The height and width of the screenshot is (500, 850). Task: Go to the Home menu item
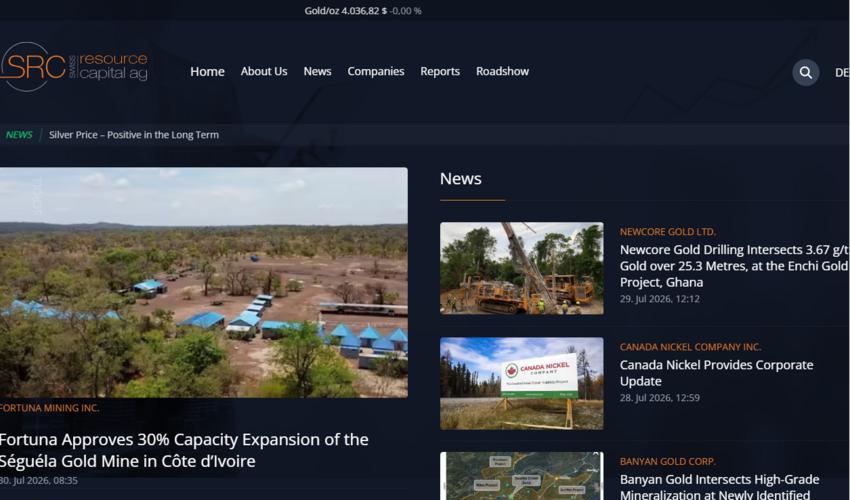click(x=207, y=72)
